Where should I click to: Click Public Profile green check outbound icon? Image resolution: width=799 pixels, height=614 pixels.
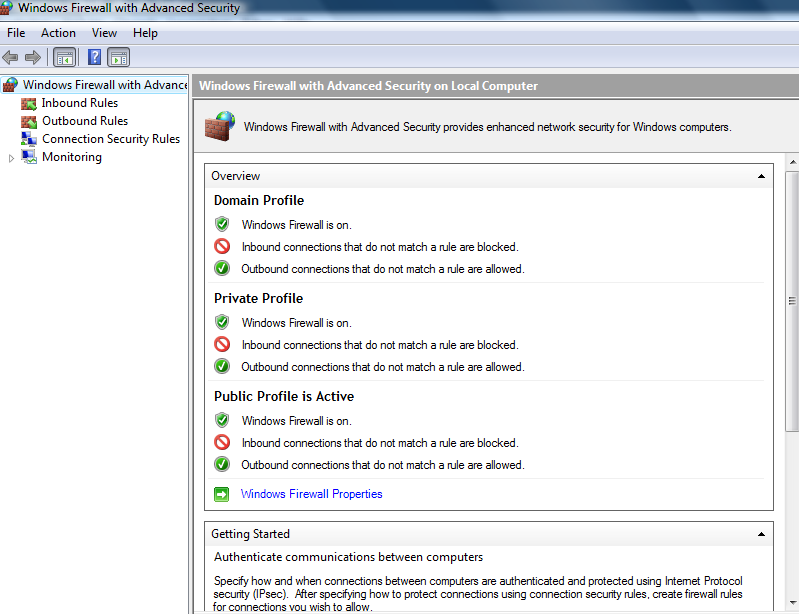pos(222,464)
